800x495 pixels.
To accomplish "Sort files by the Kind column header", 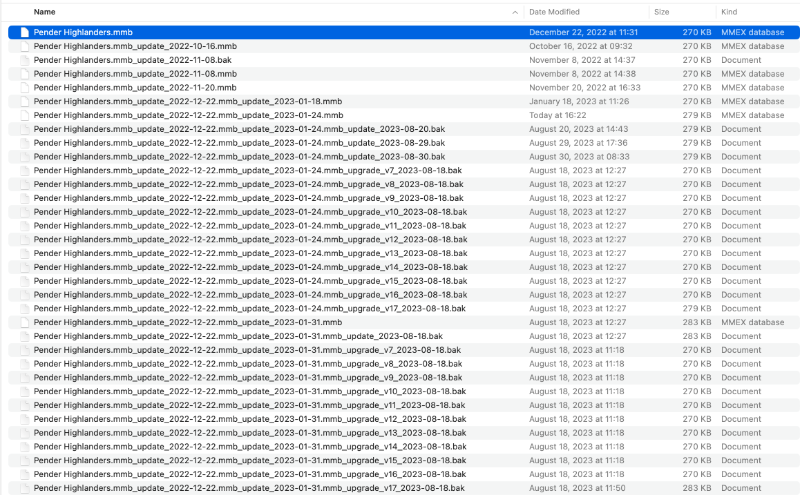I will click(729, 12).
